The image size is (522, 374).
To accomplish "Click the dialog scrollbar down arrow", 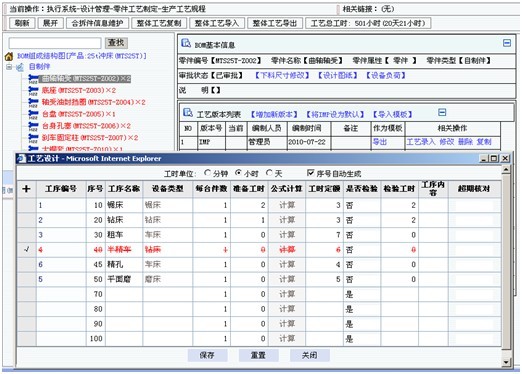I will point(506,362).
